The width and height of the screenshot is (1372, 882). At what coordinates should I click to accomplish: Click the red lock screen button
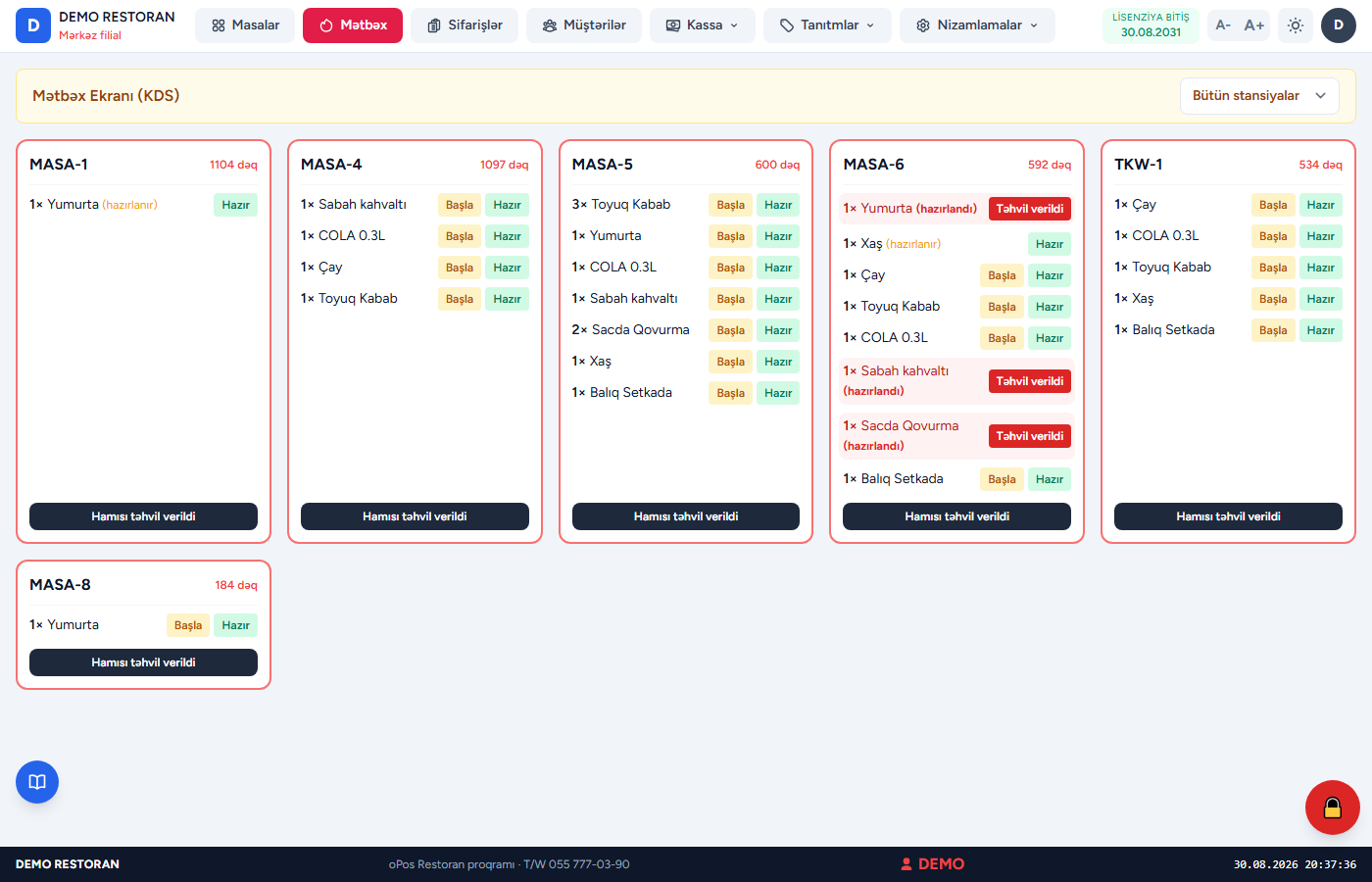[x=1333, y=808]
